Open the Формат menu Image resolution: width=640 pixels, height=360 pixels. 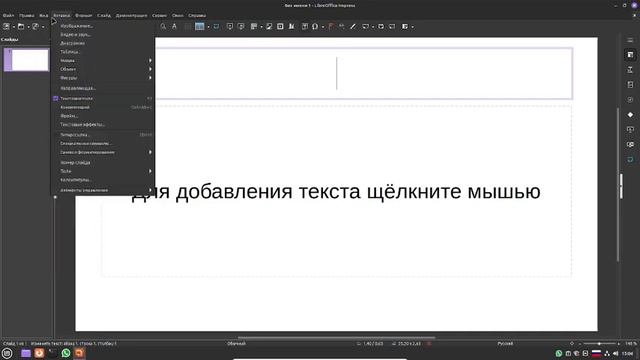(x=84, y=16)
